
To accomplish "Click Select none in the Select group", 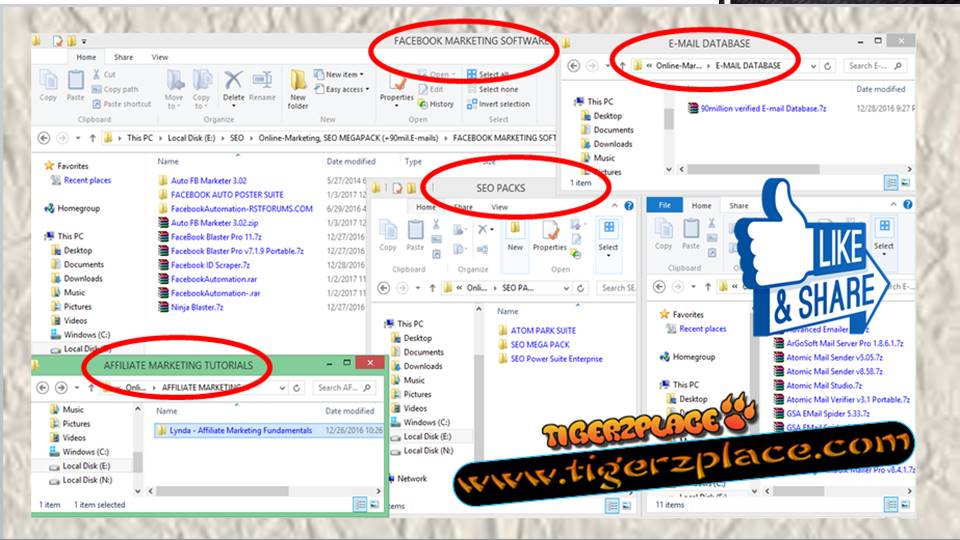I will 492,89.
